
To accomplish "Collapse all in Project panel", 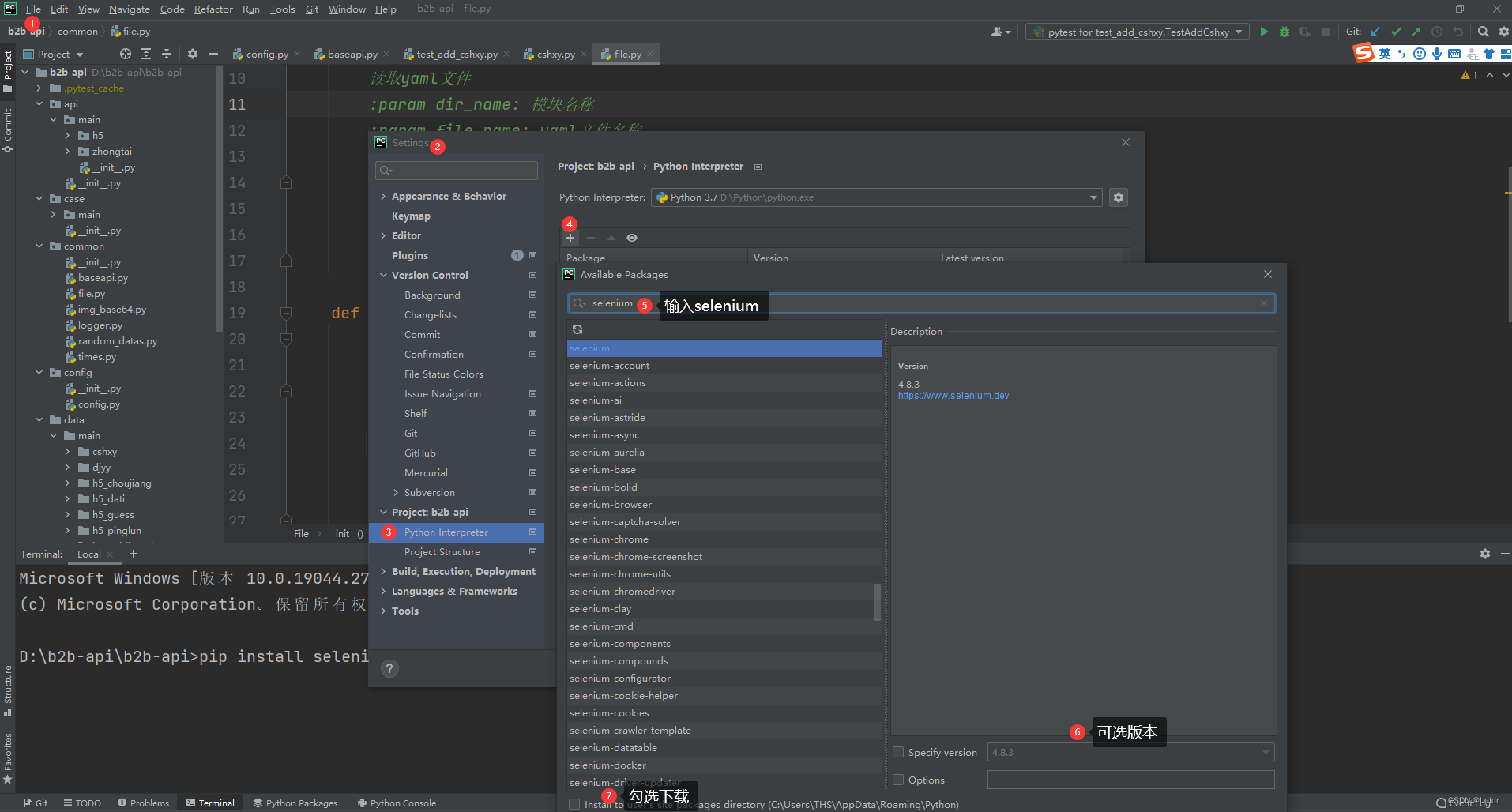I will click(x=167, y=54).
